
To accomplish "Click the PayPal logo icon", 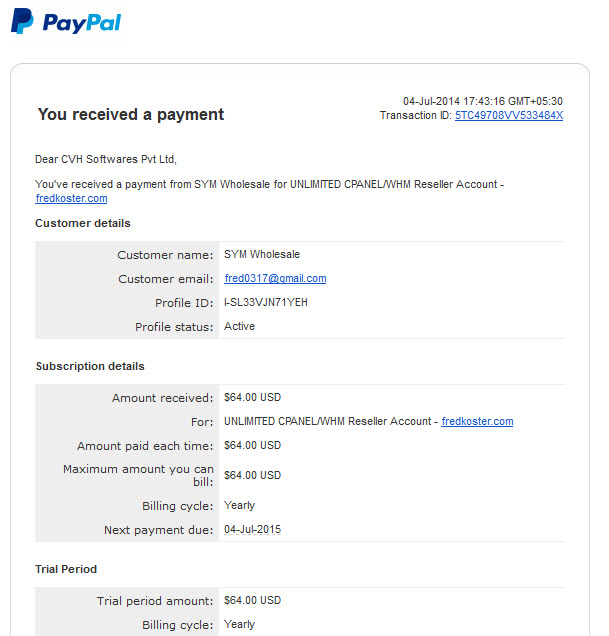I will [x=22, y=21].
